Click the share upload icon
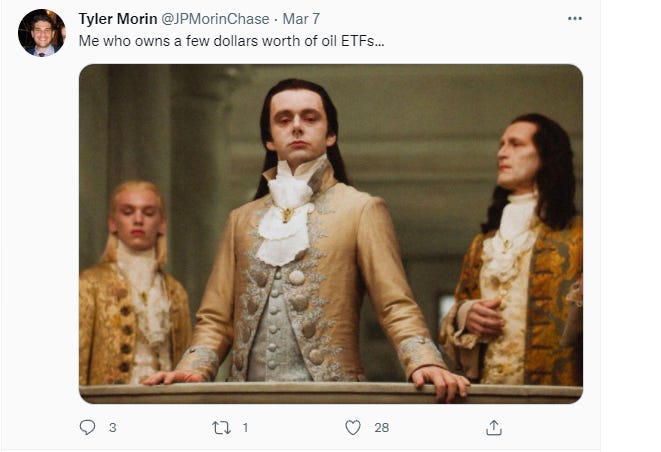This screenshot has width=661, height=452. tap(494, 428)
